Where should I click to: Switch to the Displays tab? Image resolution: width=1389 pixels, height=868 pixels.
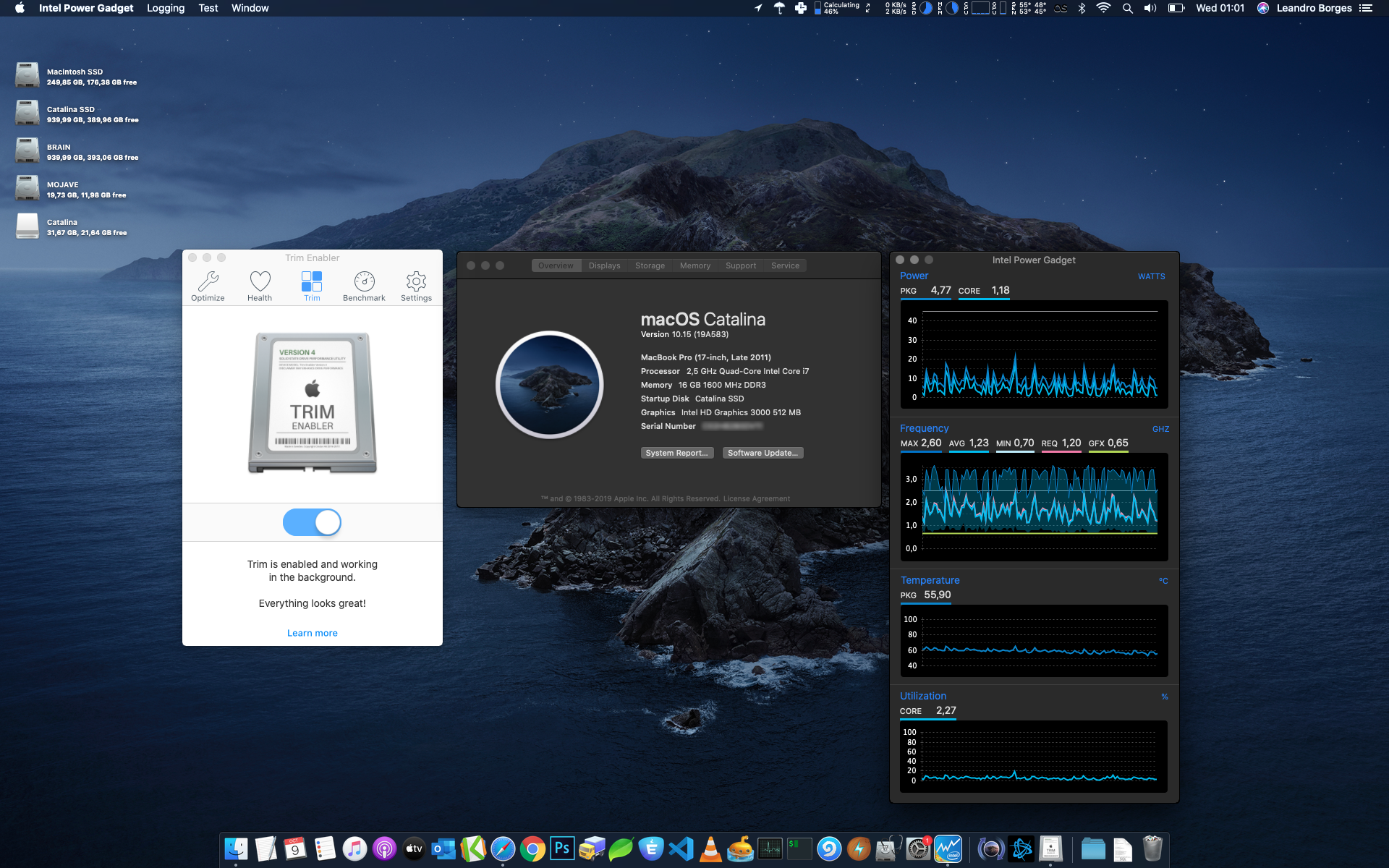pyautogui.click(x=604, y=265)
